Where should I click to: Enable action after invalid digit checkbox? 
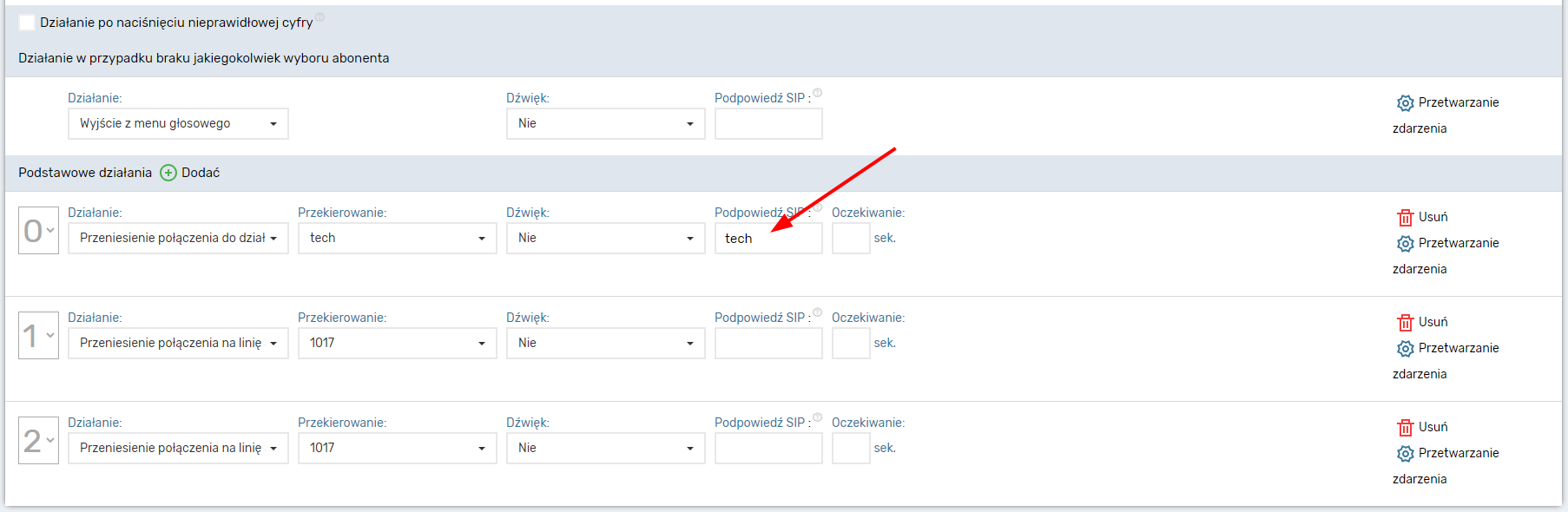coord(27,23)
